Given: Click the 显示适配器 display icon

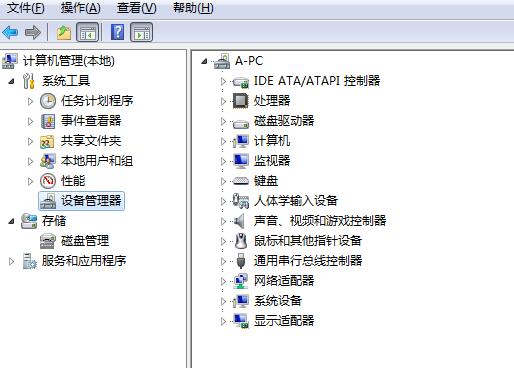Looking at the screenshot, I should point(241,321).
